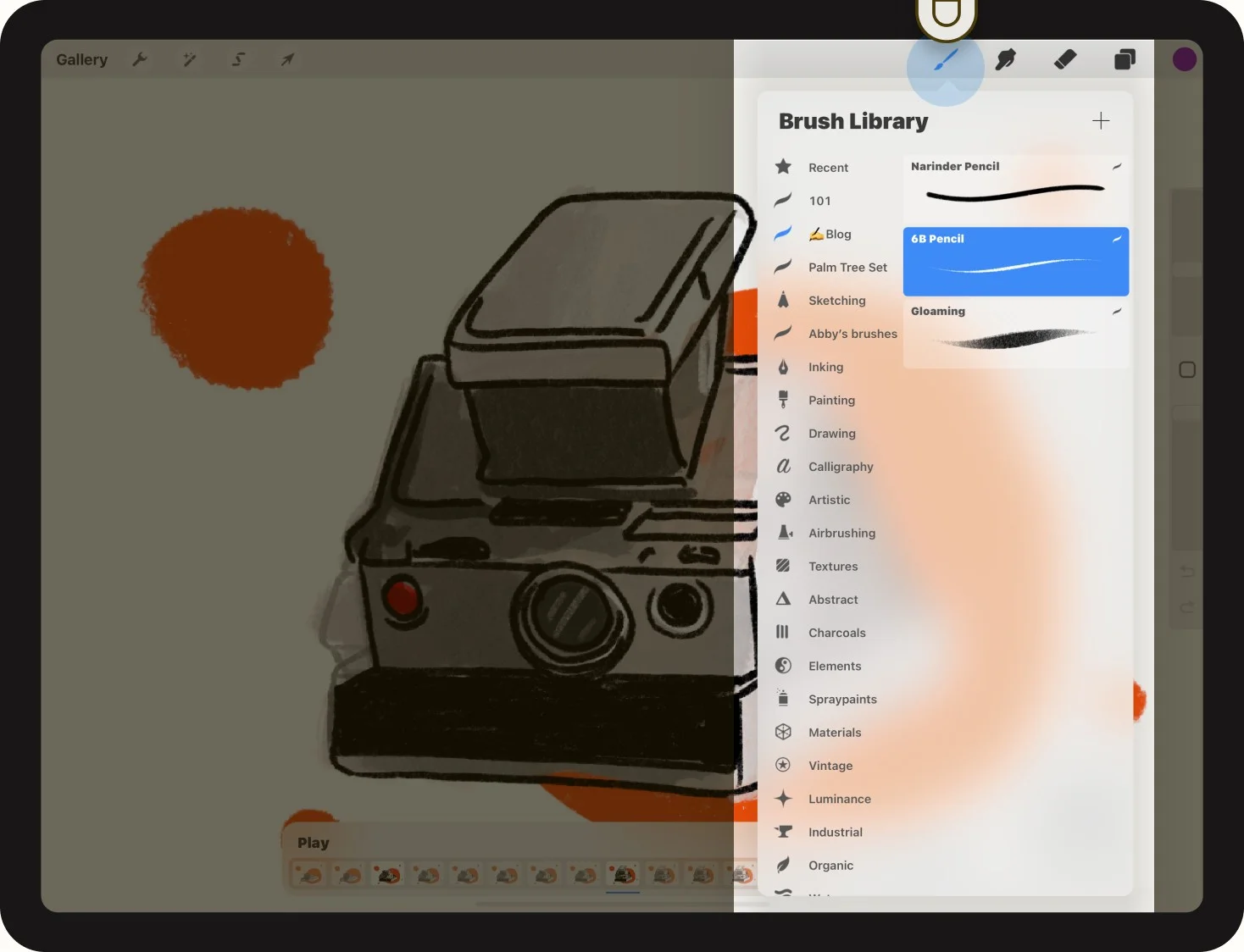
Task: Select the Paint brush tool
Action: pos(946,58)
